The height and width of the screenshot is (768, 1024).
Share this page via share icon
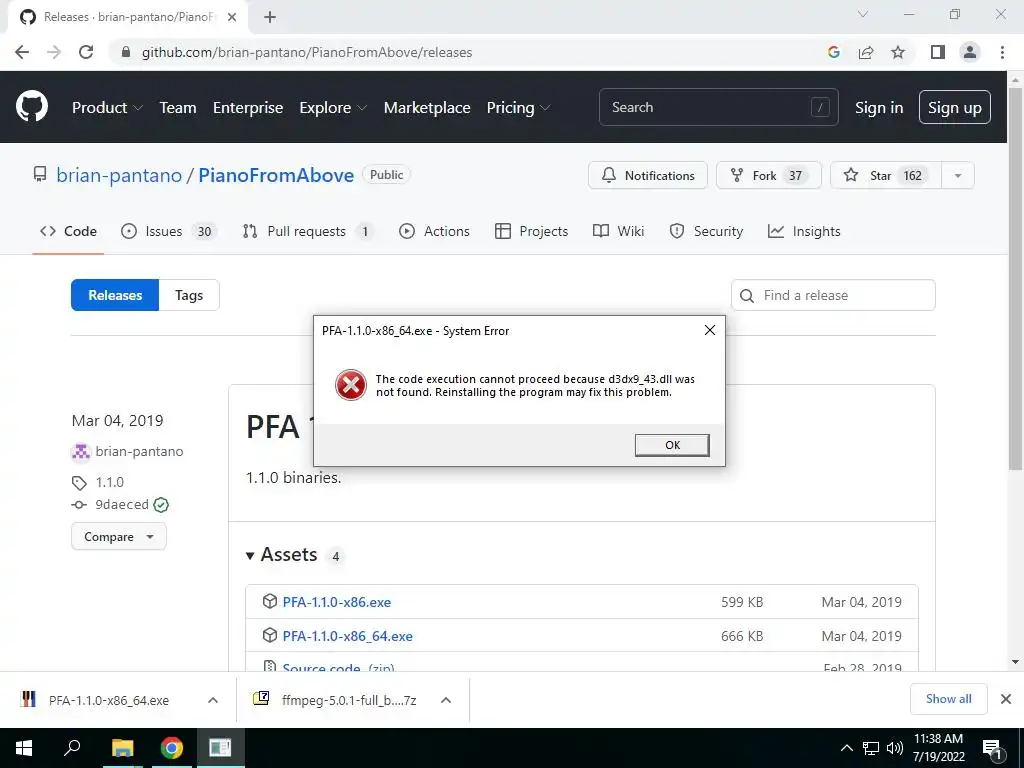coord(866,52)
